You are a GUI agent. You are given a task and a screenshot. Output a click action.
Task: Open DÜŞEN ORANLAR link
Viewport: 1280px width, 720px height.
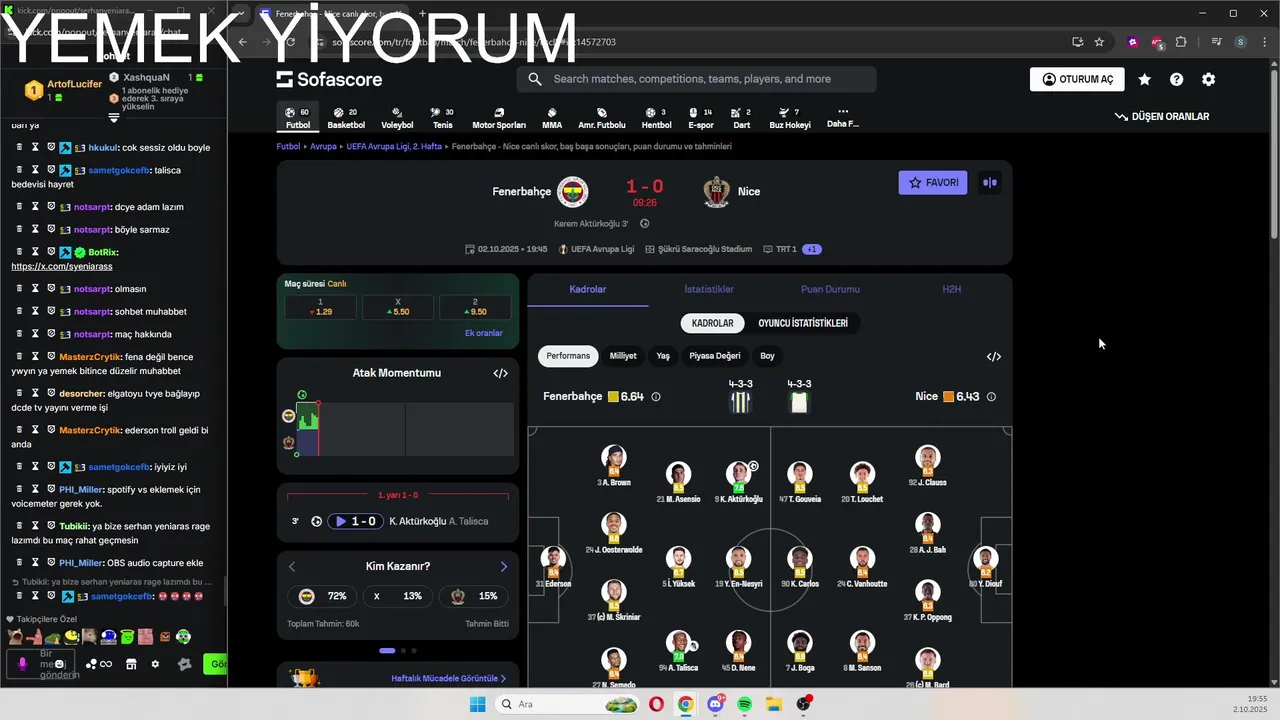pyautogui.click(x=1162, y=117)
